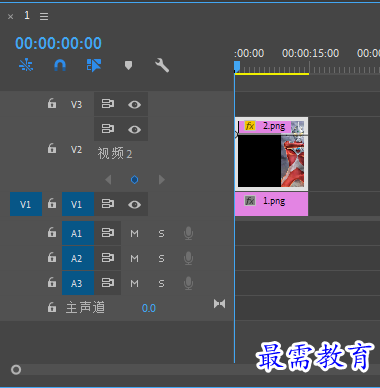Toggle V1 source patching button
Screen dimensions: 380x388
pos(26,204)
